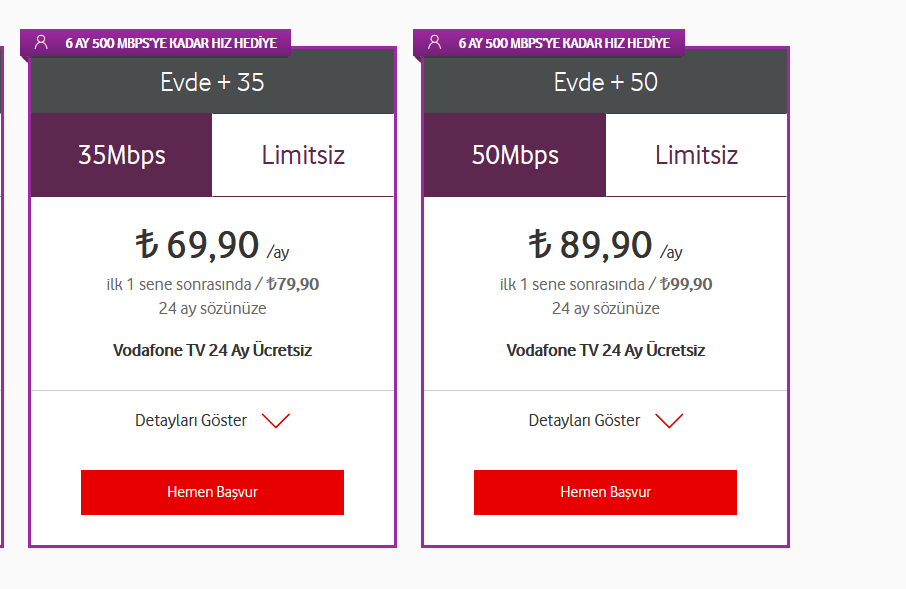This screenshot has width=906, height=589.
Task: Click Vodafone TV 24 Ay Ücretsiz in Evde + 35
Action: 212,351
